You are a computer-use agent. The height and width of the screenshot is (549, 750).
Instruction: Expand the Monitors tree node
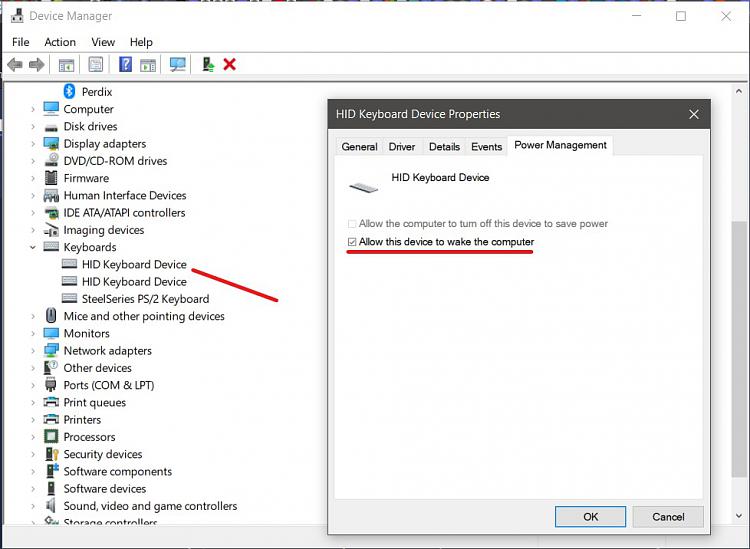pos(33,334)
